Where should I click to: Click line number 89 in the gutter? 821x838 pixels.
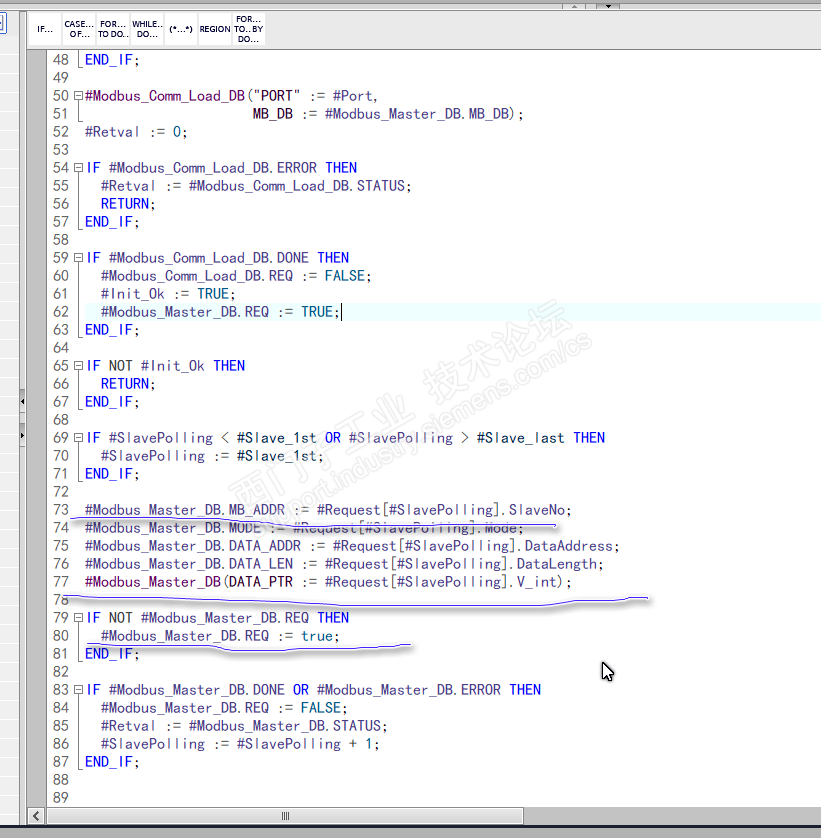coord(60,798)
